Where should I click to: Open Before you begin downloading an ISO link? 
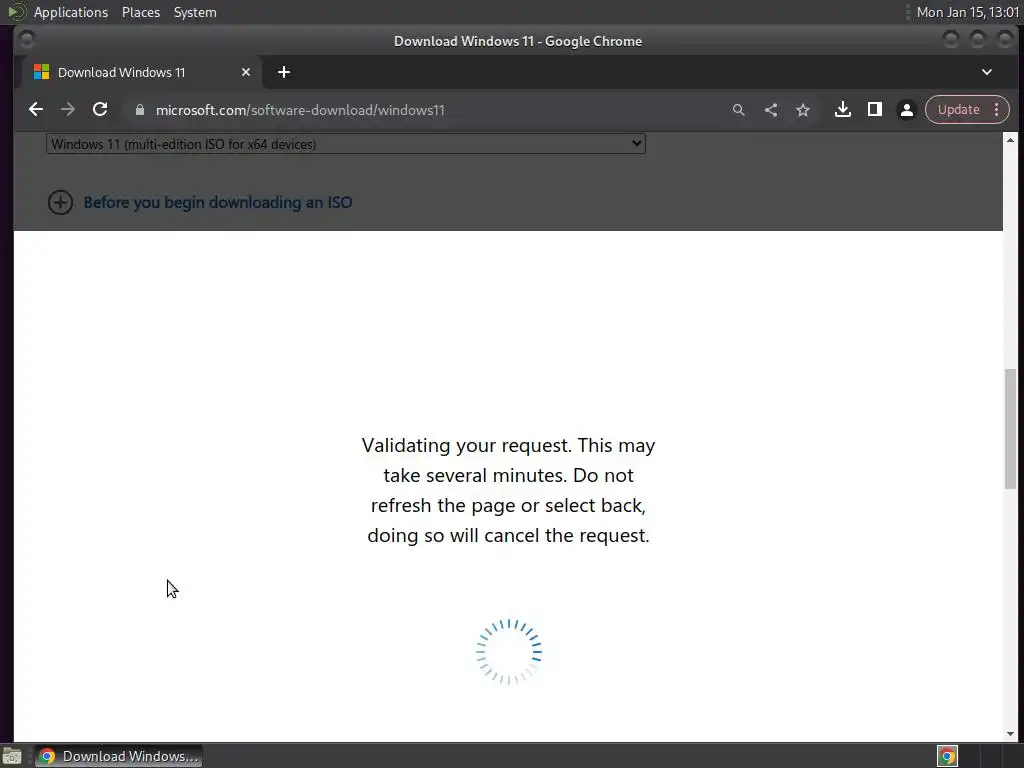click(x=217, y=202)
